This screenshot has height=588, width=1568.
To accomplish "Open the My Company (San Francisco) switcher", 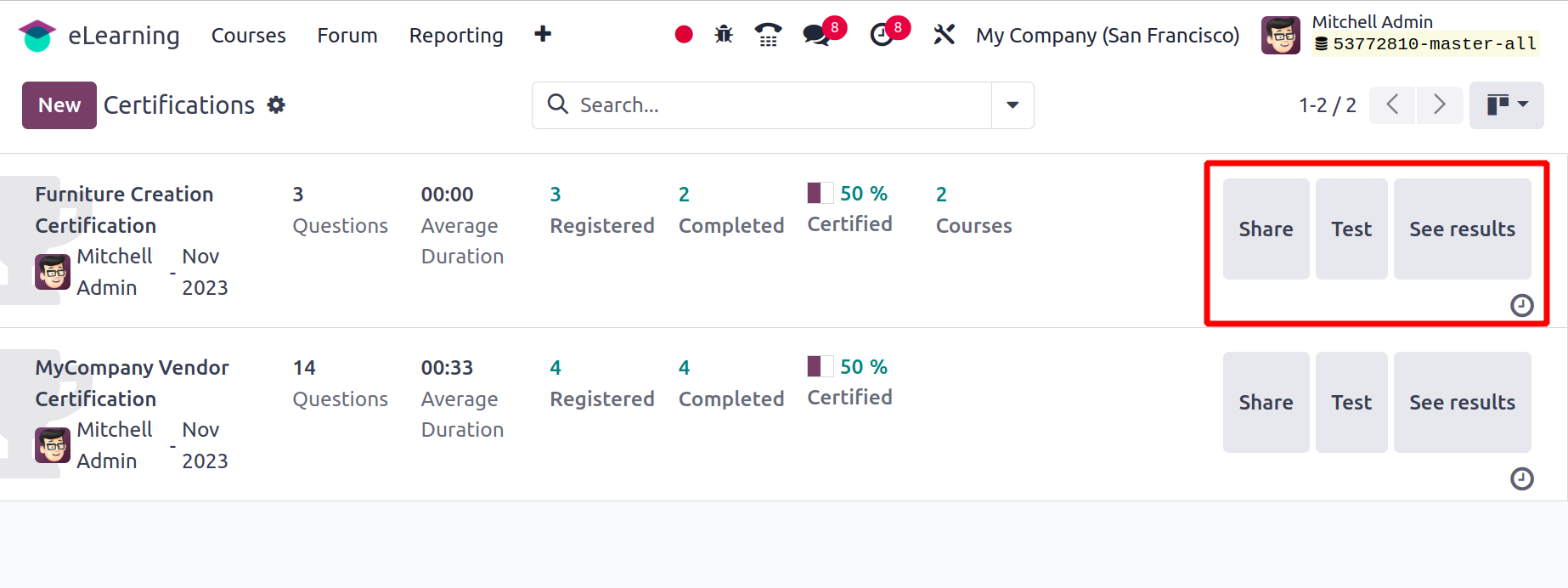I will click(1108, 36).
